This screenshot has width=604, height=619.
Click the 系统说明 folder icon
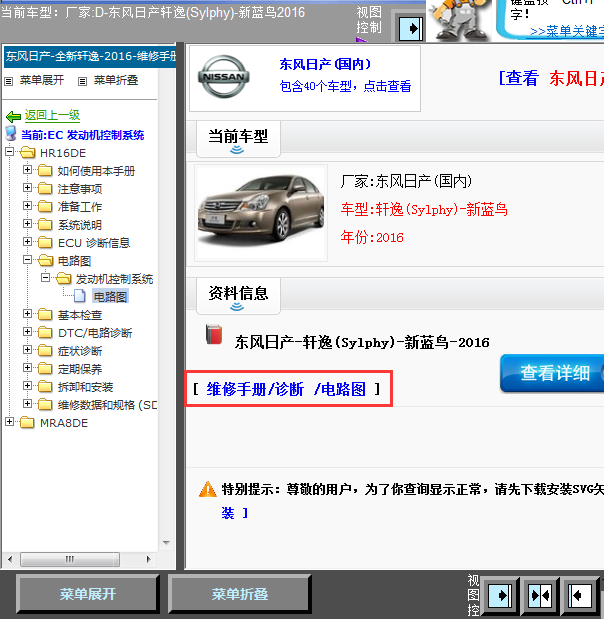pos(45,225)
